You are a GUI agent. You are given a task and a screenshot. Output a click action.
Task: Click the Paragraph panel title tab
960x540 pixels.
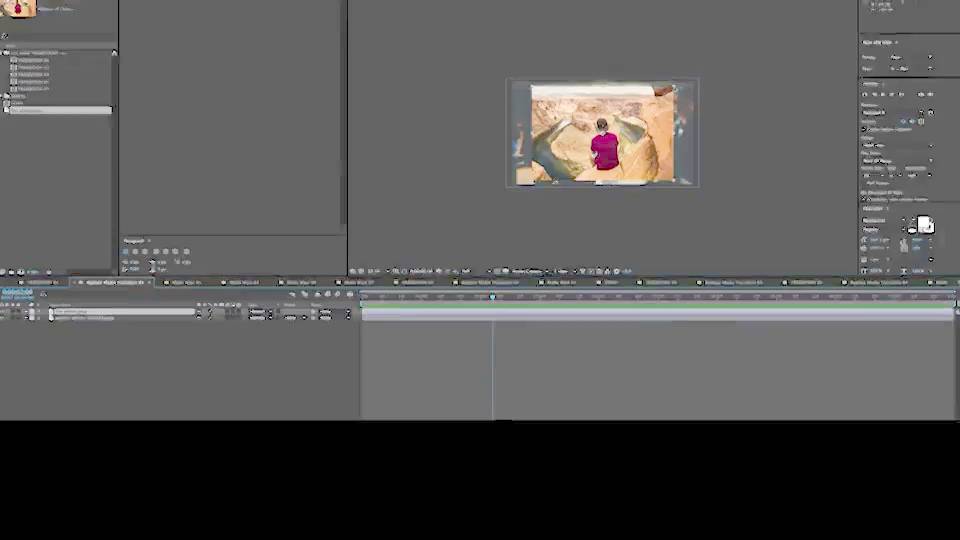coord(134,241)
